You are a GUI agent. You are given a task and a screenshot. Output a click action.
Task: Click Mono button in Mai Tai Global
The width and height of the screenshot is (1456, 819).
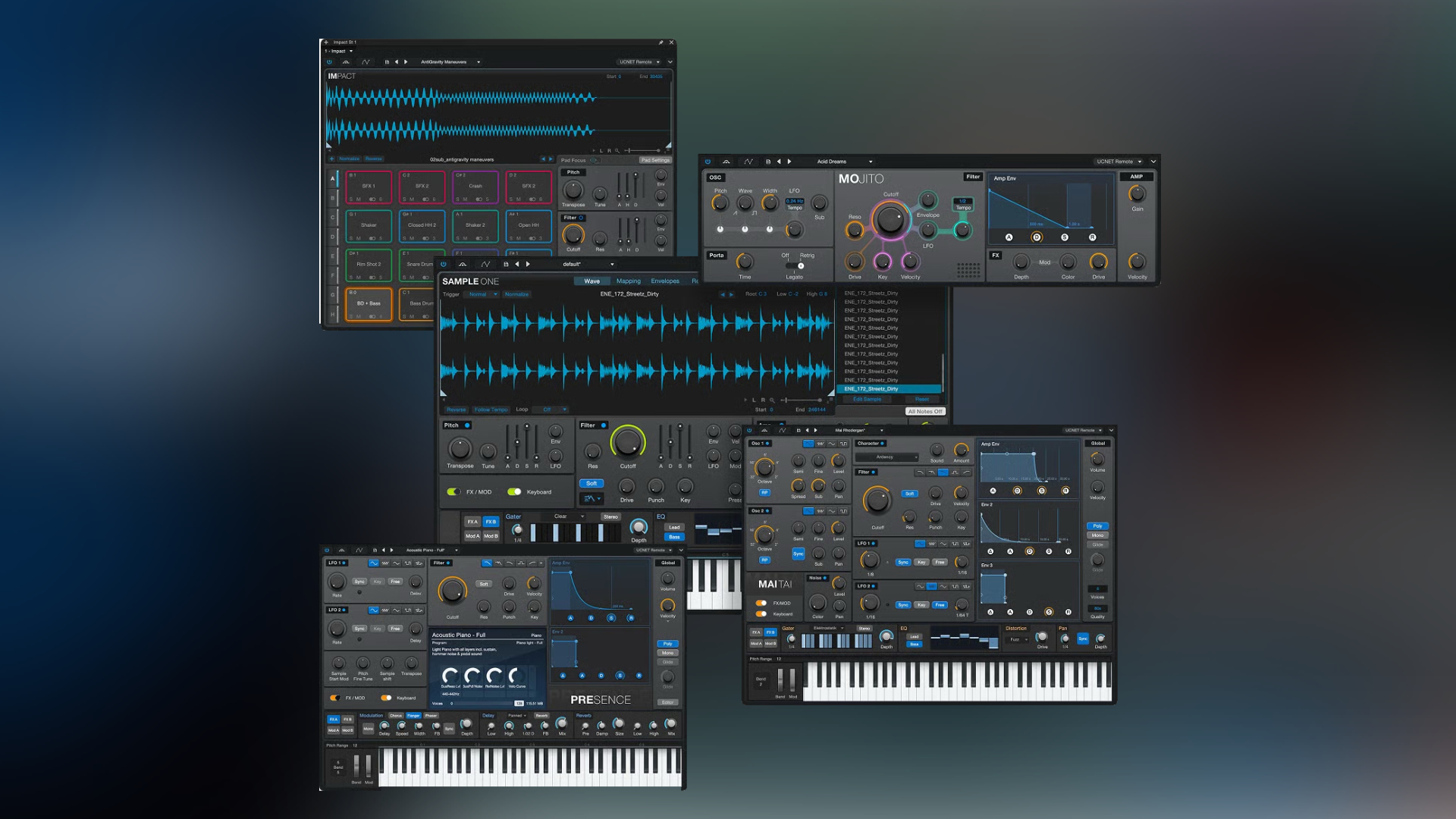click(1097, 535)
